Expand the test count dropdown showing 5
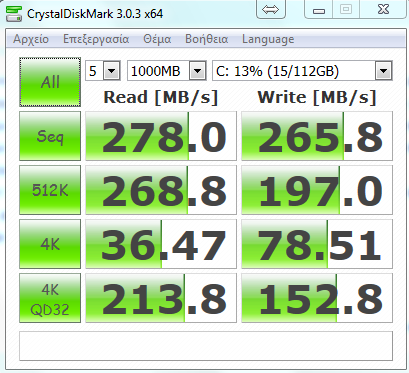 click(111, 71)
